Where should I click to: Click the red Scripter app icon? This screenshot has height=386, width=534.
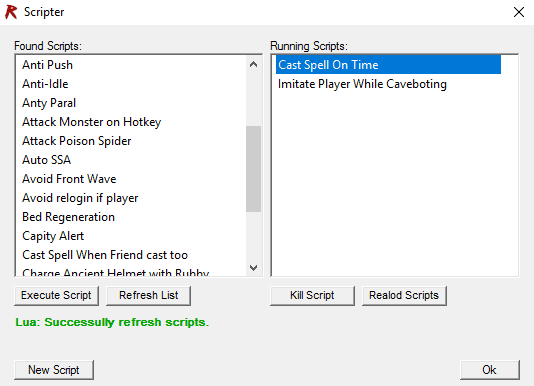click(11, 12)
